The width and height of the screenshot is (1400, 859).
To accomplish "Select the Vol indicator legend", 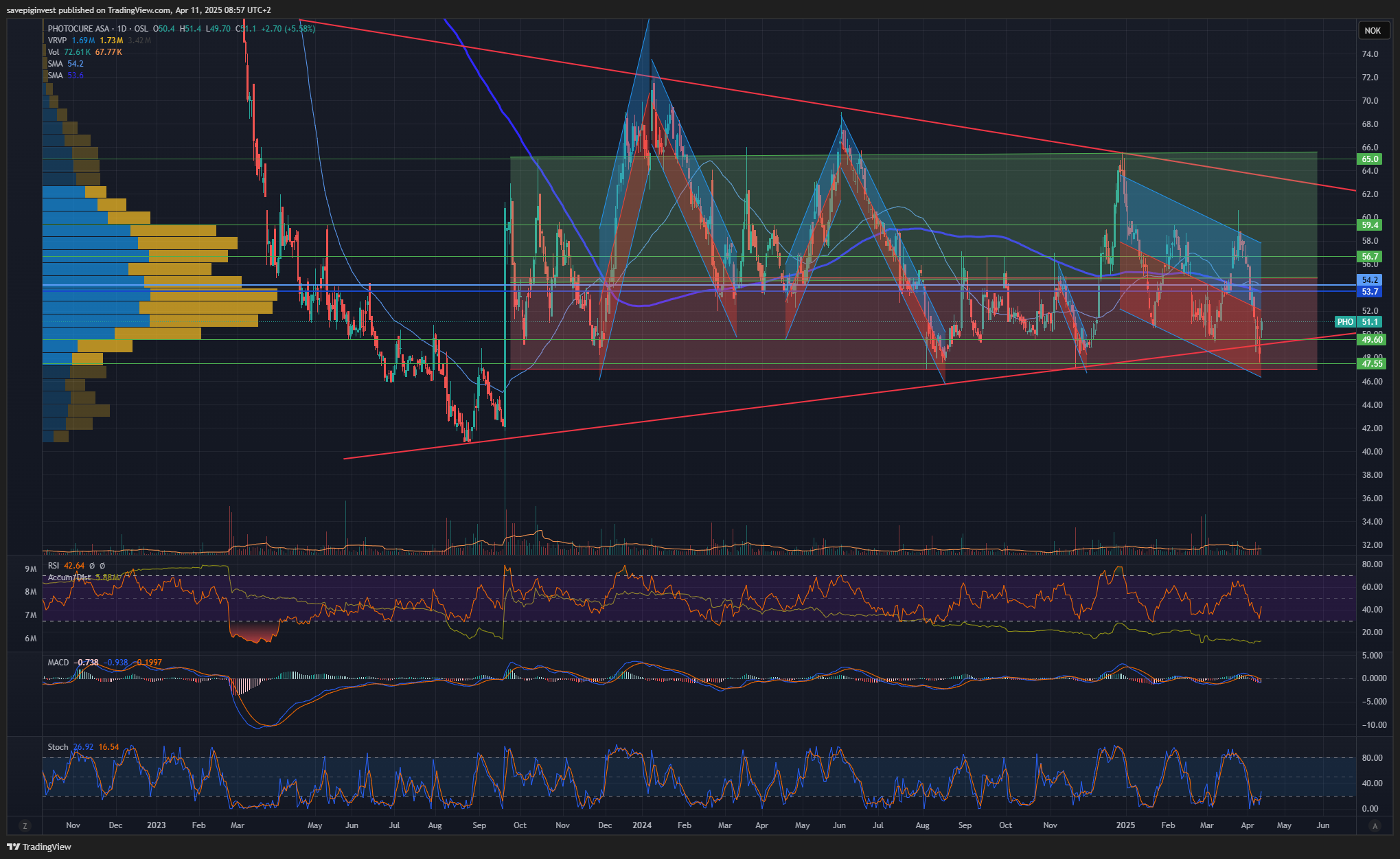I will tap(54, 52).
